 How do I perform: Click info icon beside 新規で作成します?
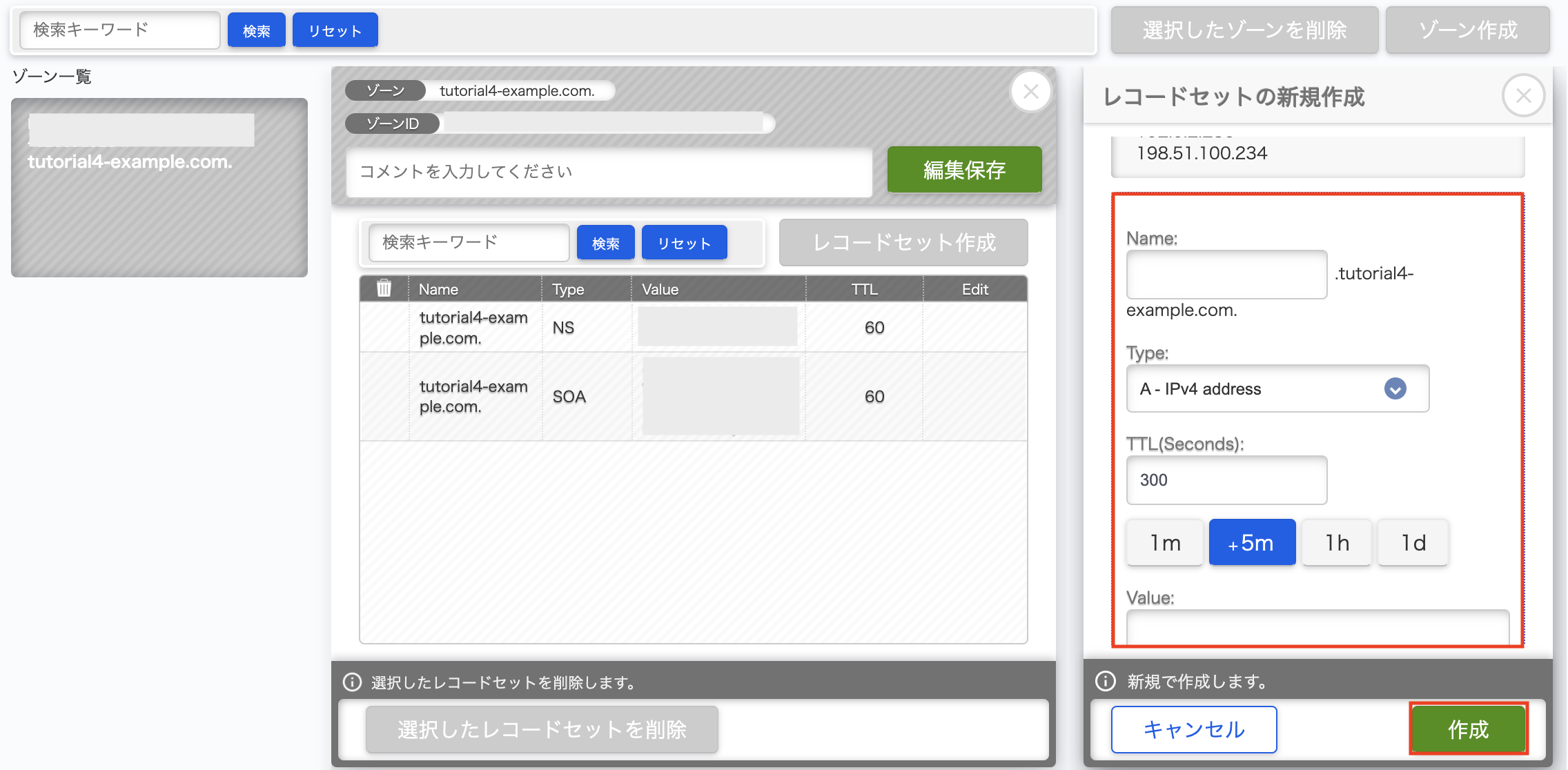(1106, 681)
